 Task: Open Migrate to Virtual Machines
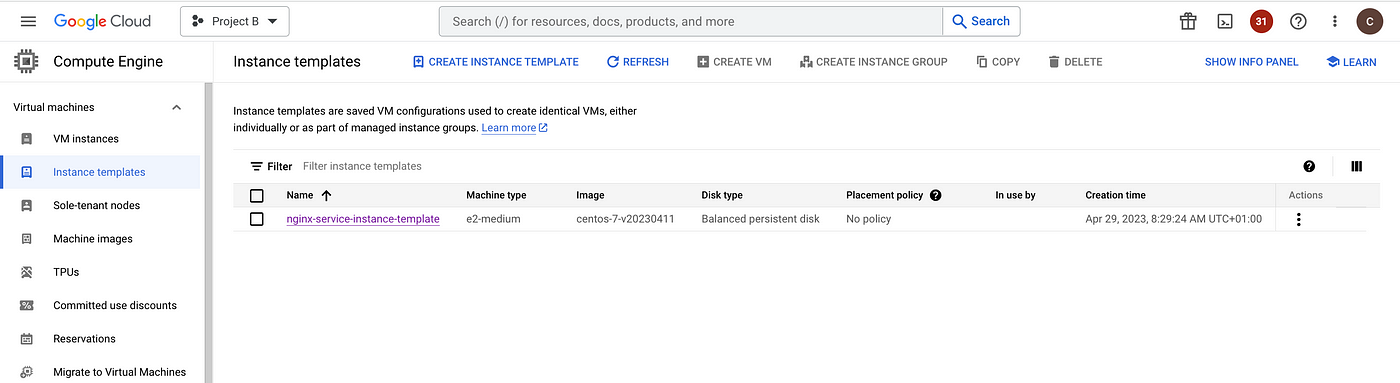pyautogui.click(x=119, y=372)
